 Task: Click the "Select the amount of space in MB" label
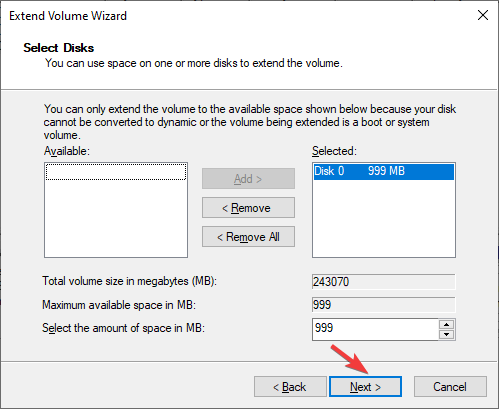(x=123, y=328)
